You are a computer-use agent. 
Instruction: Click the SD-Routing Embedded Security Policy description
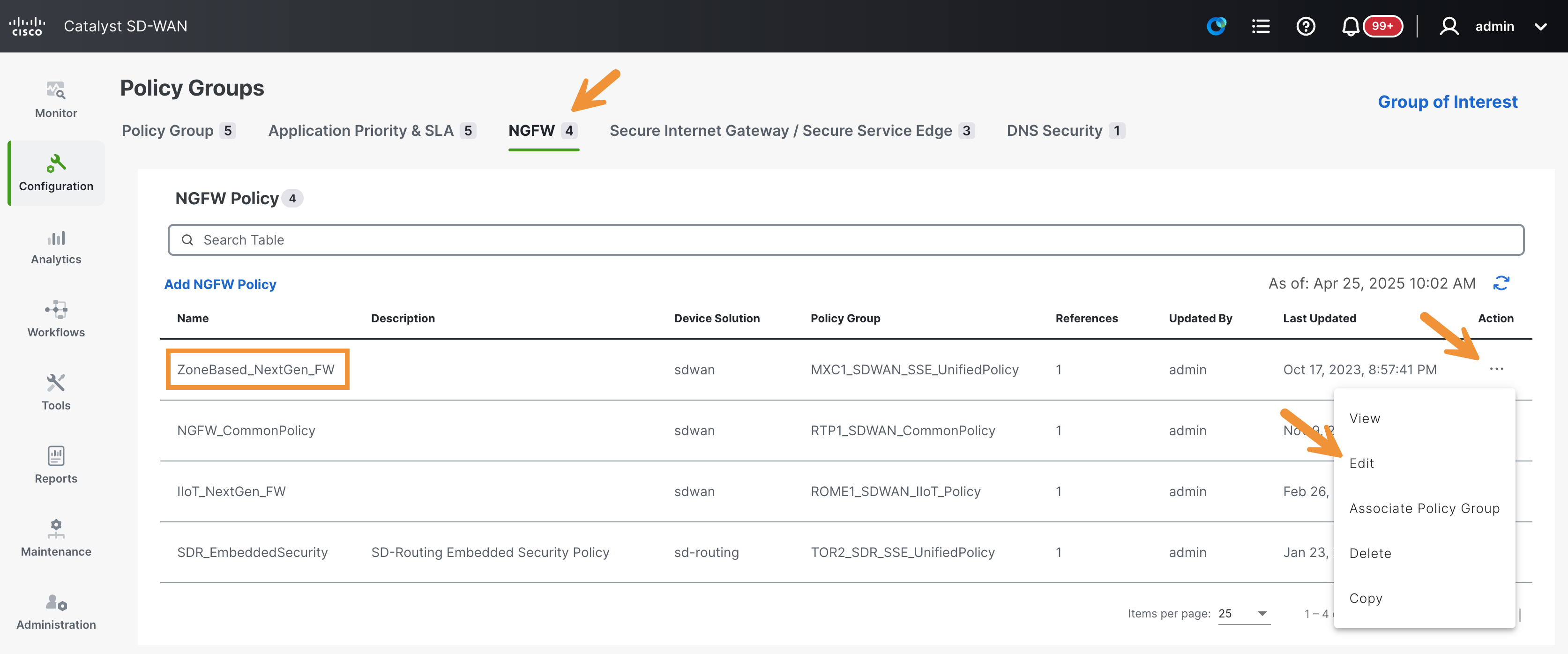coord(490,552)
